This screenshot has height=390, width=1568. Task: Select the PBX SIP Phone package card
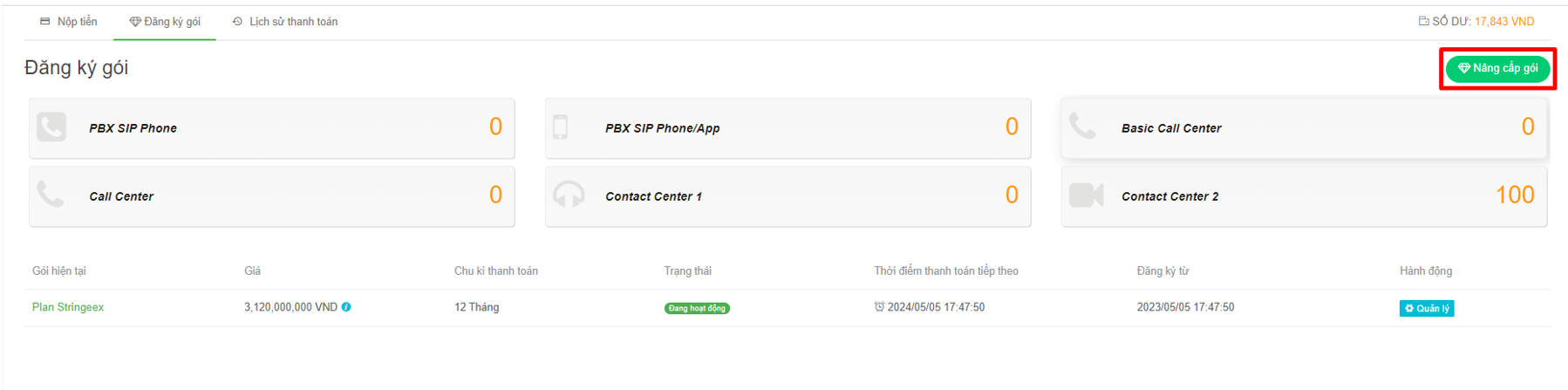(x=271, y=128)
